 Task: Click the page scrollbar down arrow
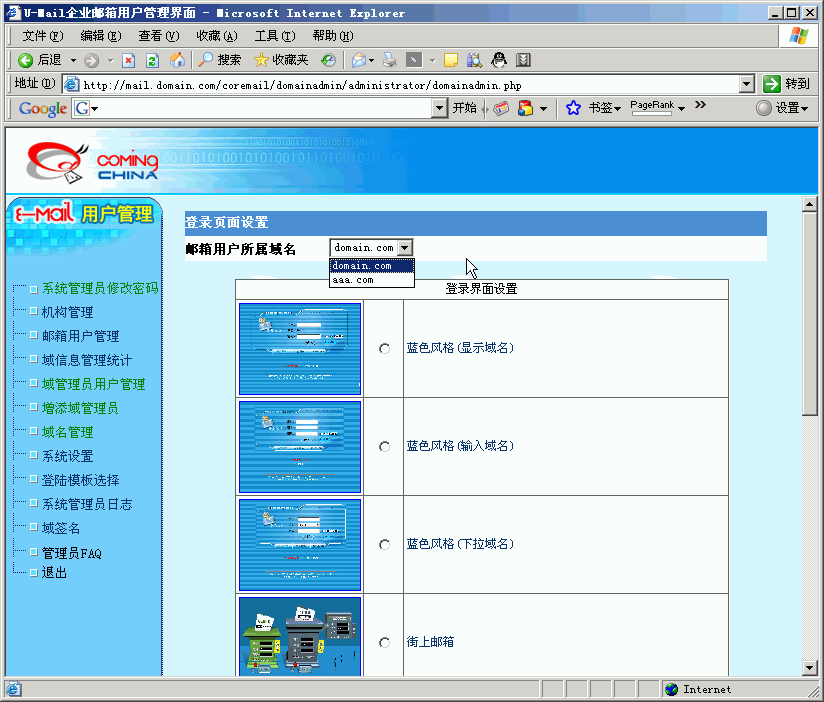tap(810, 667)
